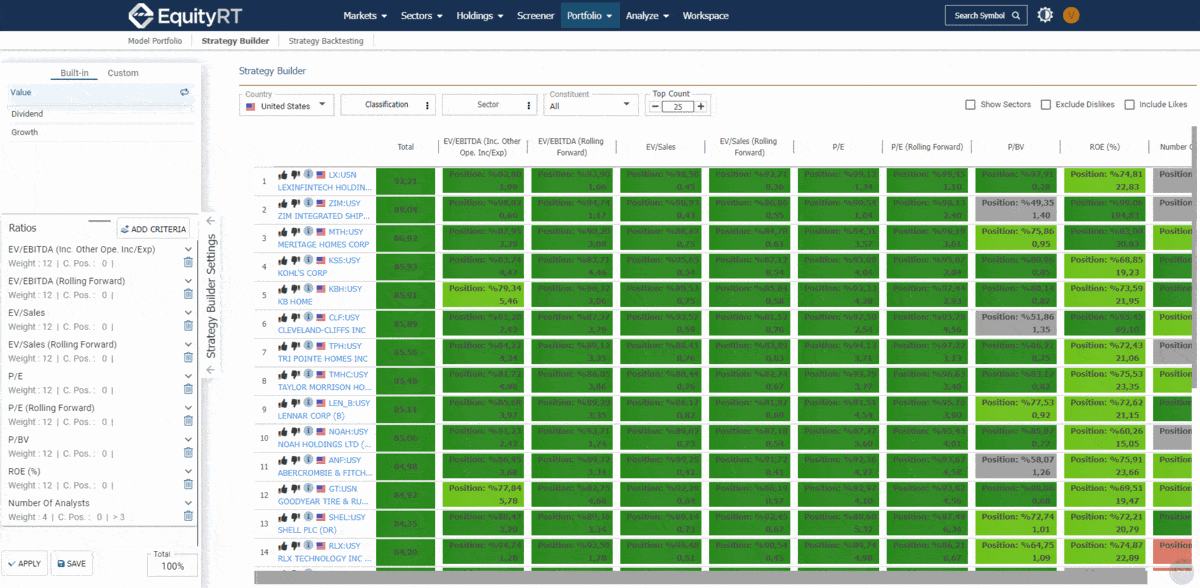This screenshot has height=588, width=1200.
Task: Like the LX:USN stock with thumbs up
Action: (x=284, y=174)
